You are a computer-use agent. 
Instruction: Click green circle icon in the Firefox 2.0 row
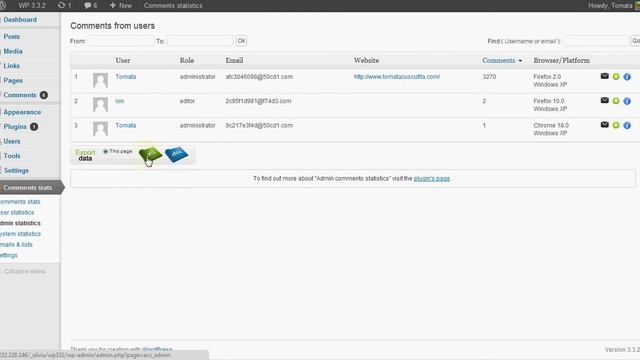tap(616, 77)
